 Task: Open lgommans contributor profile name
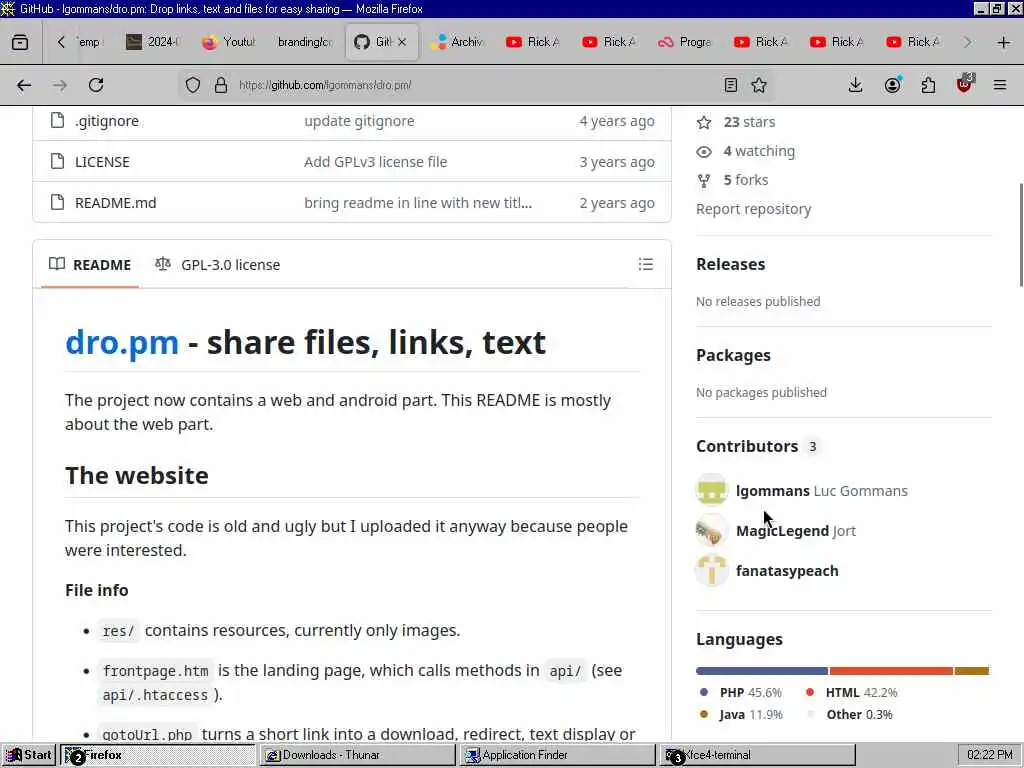point(773,490)
